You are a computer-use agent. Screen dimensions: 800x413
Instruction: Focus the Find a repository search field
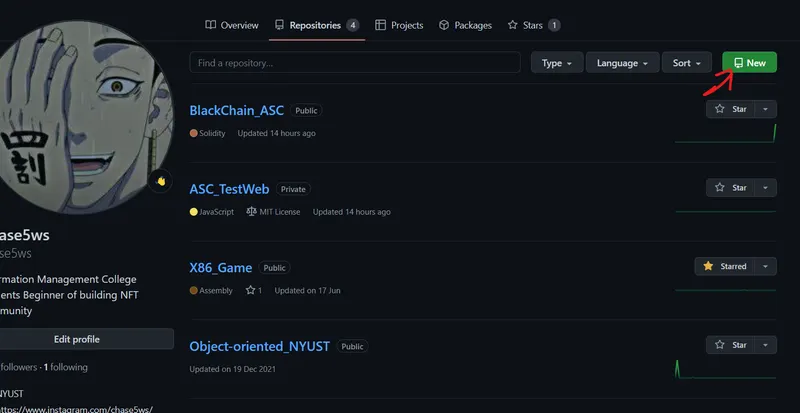(x=355, y=63)
